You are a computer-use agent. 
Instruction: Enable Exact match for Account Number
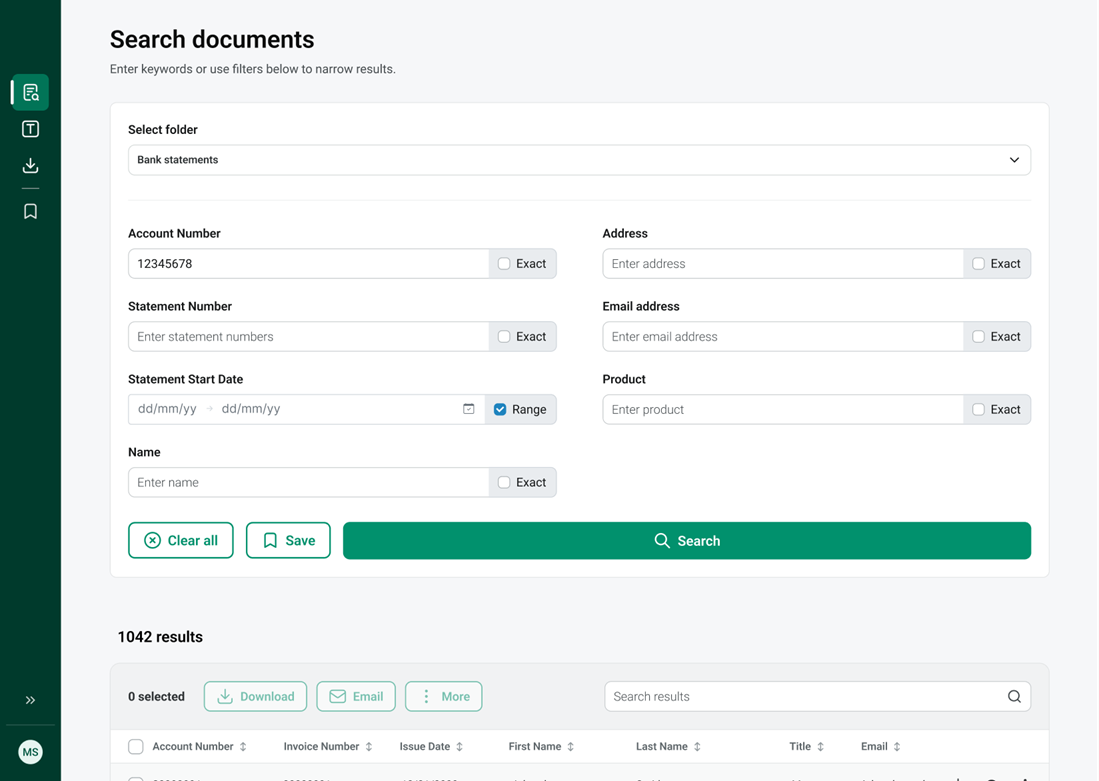[x=504, y=264]
